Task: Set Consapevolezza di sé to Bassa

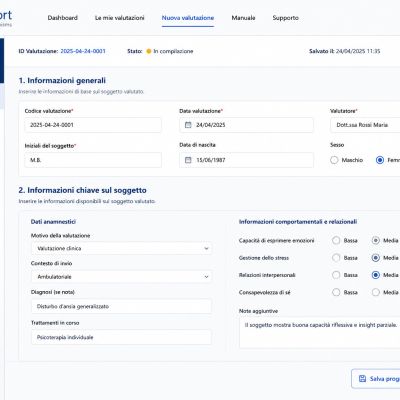Action: pyautogui.click(x=336, y=292)
